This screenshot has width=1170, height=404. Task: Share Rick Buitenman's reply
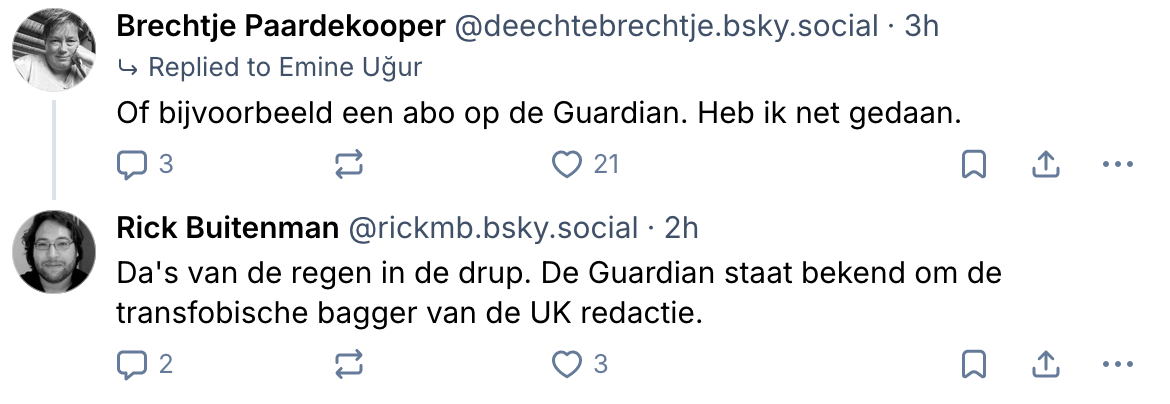click(1044, 365)
